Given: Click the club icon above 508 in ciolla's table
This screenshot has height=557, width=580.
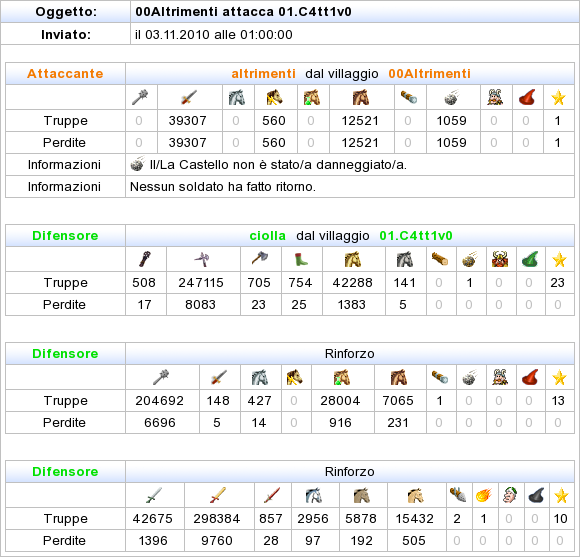Looking at the screenshot, I should coord(145,259).
